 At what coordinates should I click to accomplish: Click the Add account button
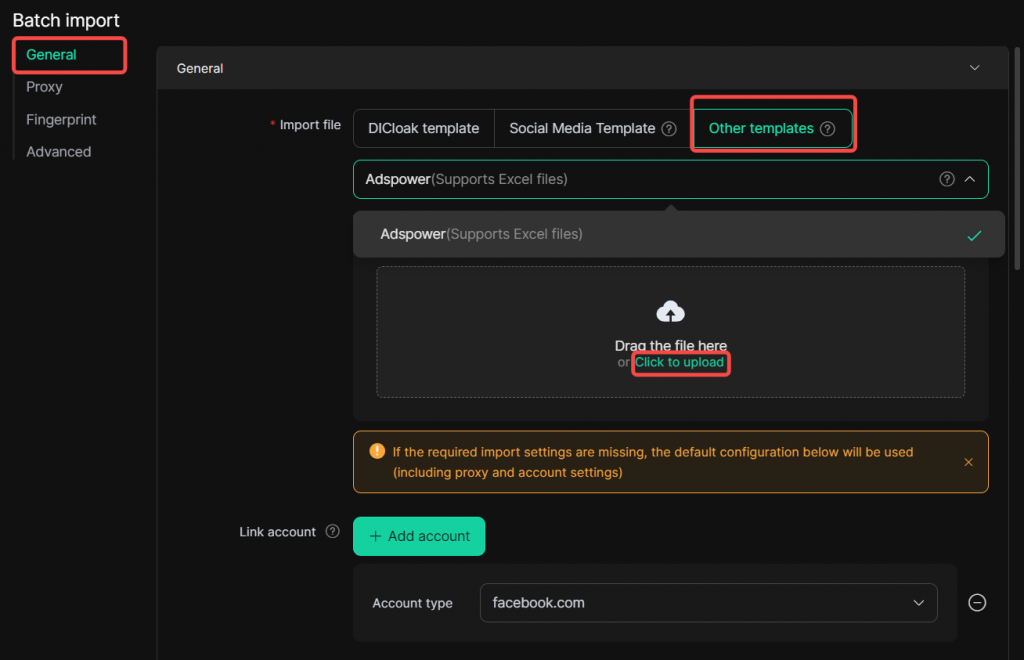(419, 537)
